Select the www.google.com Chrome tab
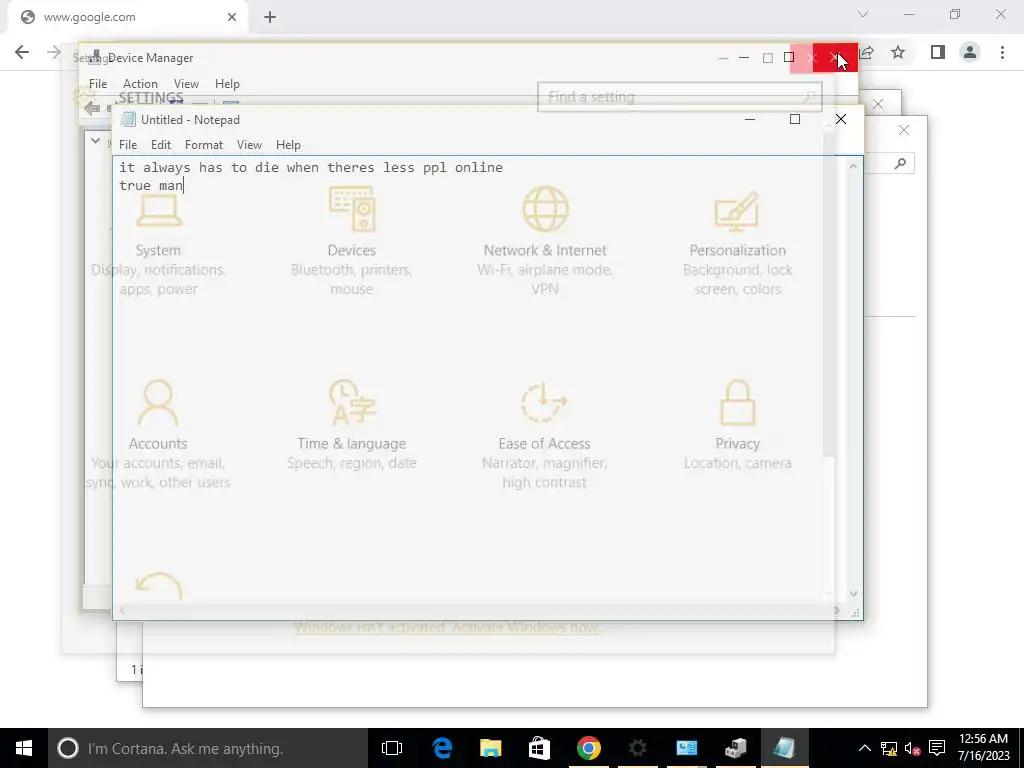 (127, 17)
